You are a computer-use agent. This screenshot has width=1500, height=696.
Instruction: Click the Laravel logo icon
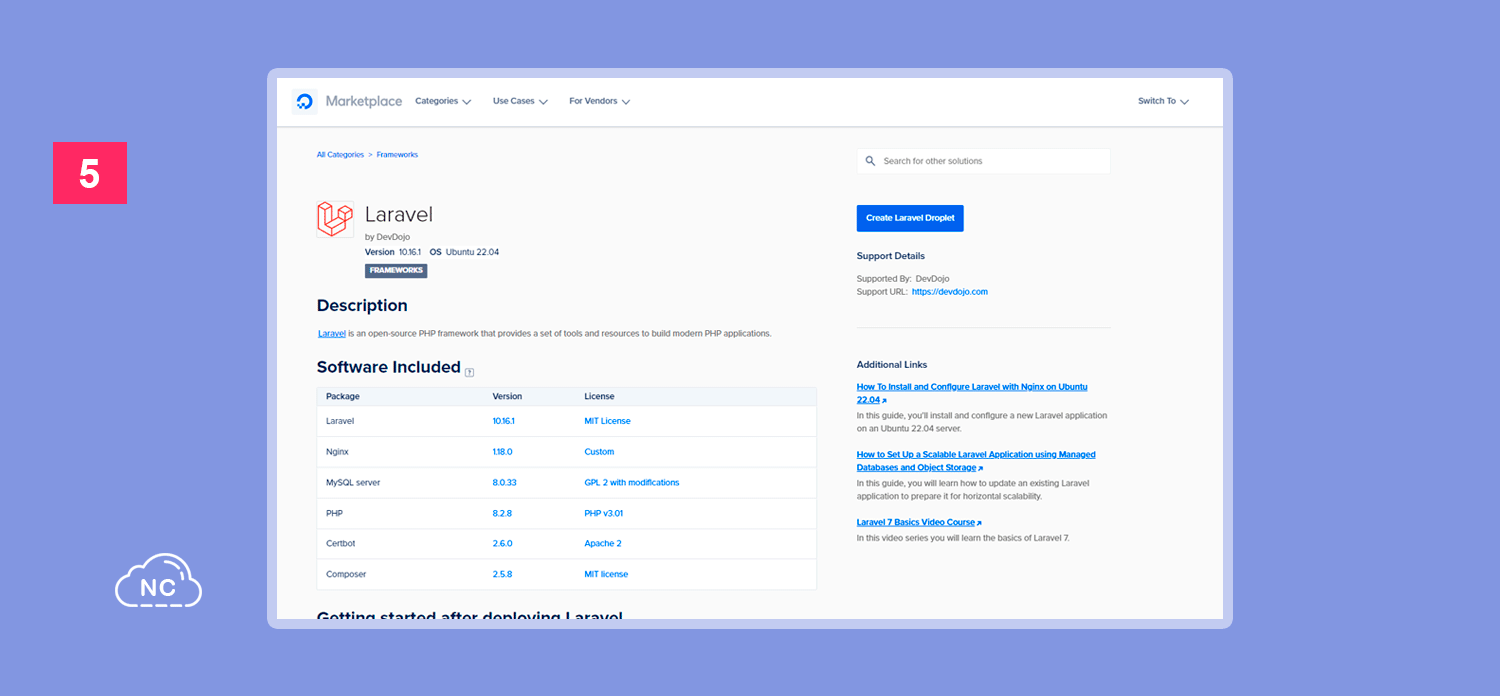coord(335,218)
